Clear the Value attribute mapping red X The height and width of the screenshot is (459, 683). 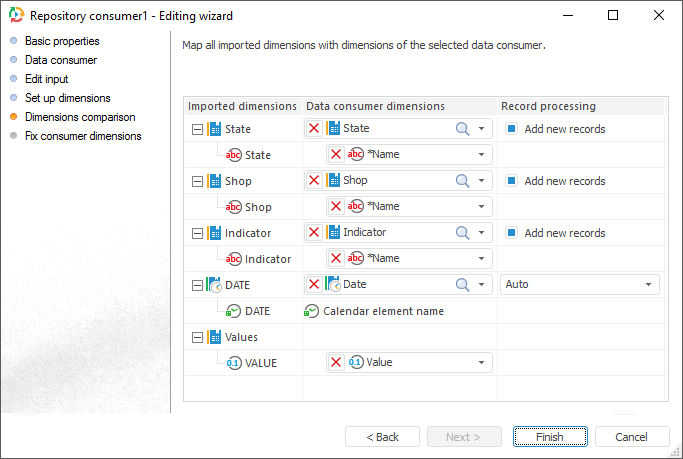pos(336,363)
